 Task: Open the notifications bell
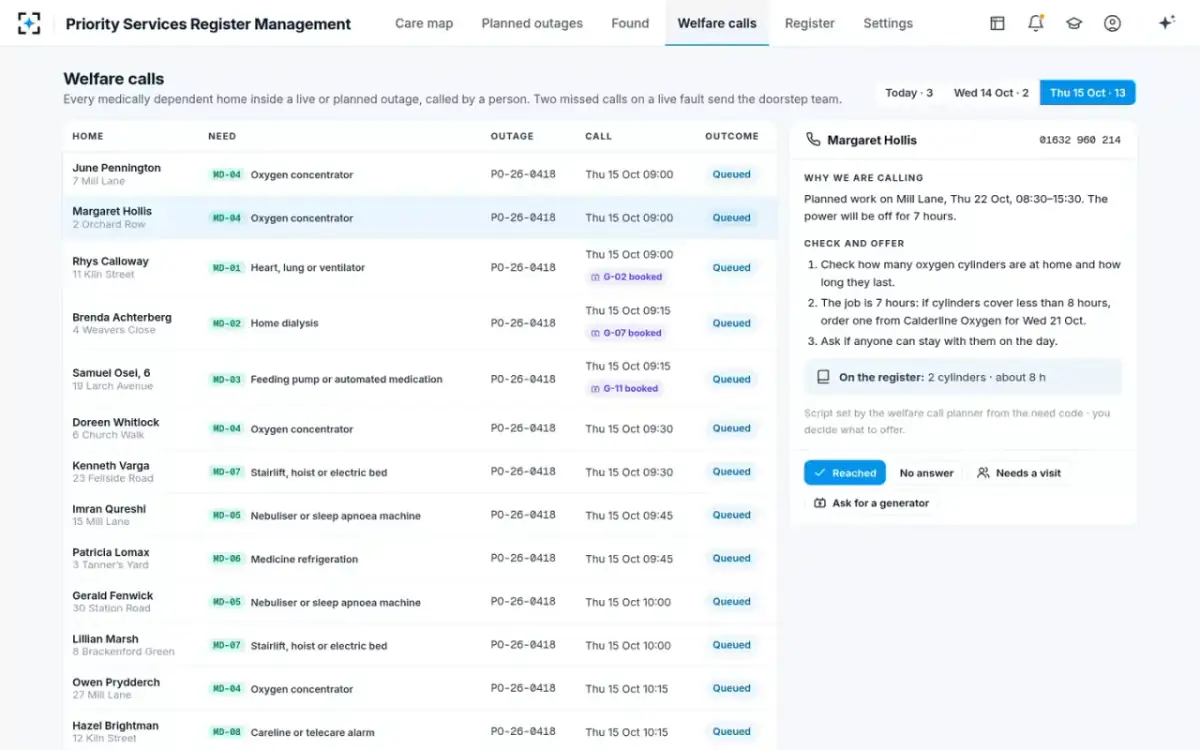click(1036, 23)
